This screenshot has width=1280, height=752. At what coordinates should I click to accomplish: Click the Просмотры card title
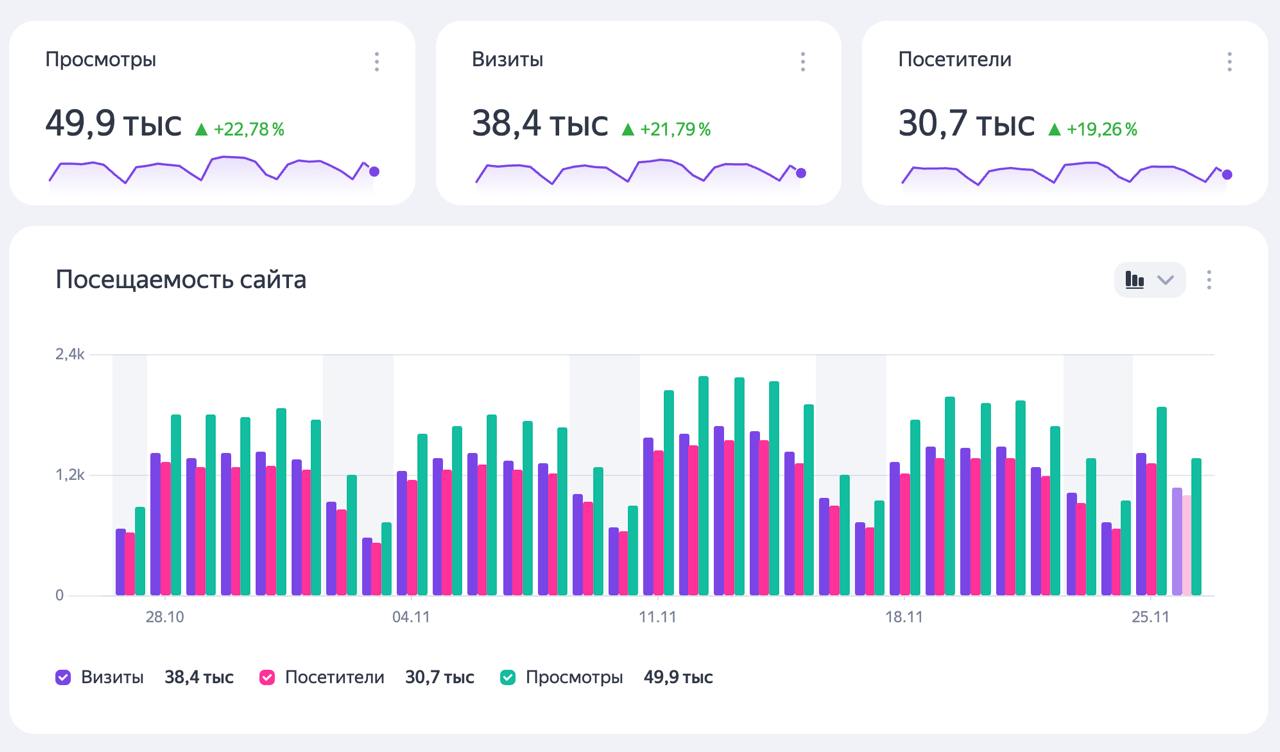coord(101,60)
